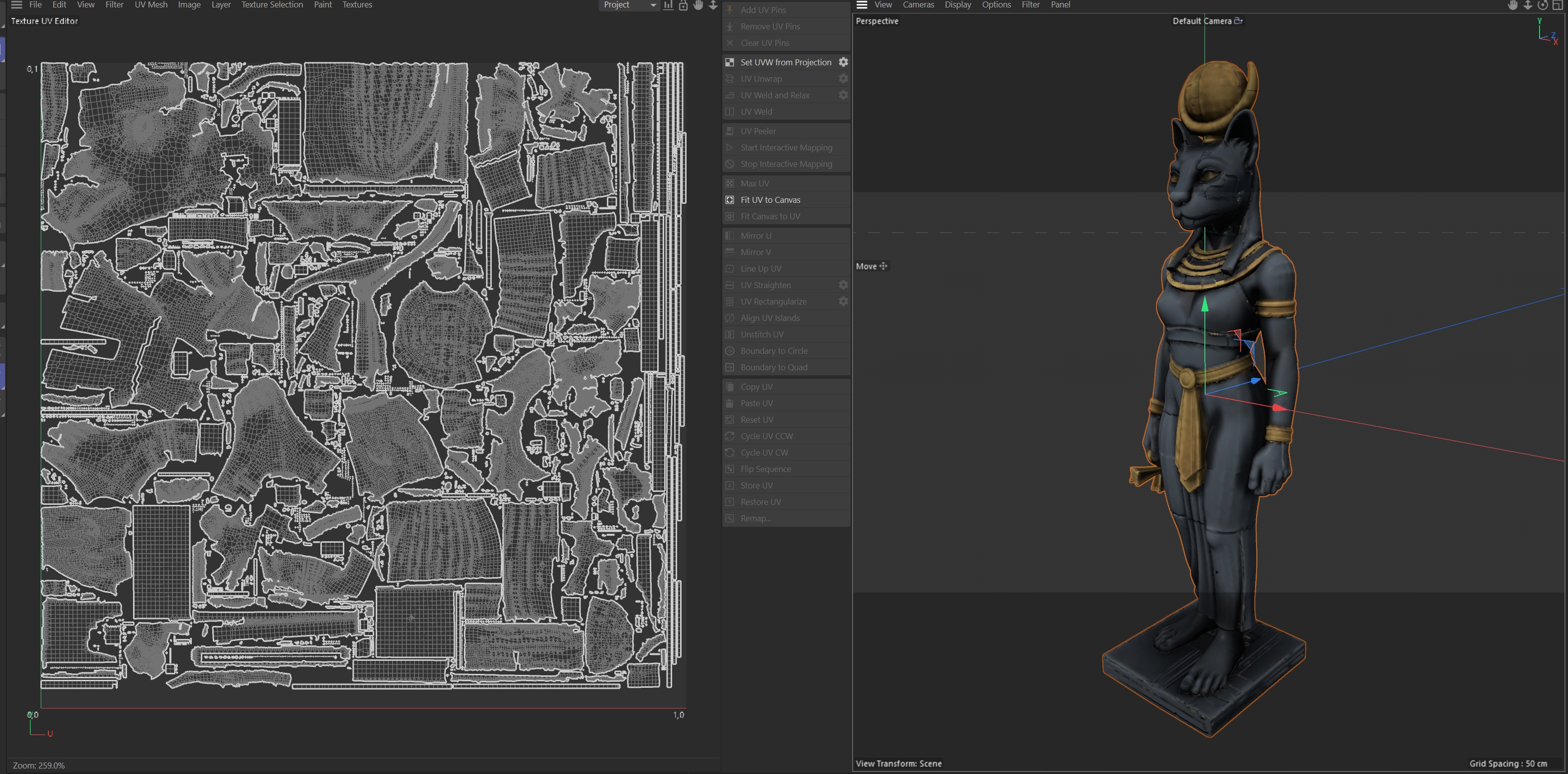Open the Cameras menu in the viewport
1568x774 pixels.
(918, 5)
